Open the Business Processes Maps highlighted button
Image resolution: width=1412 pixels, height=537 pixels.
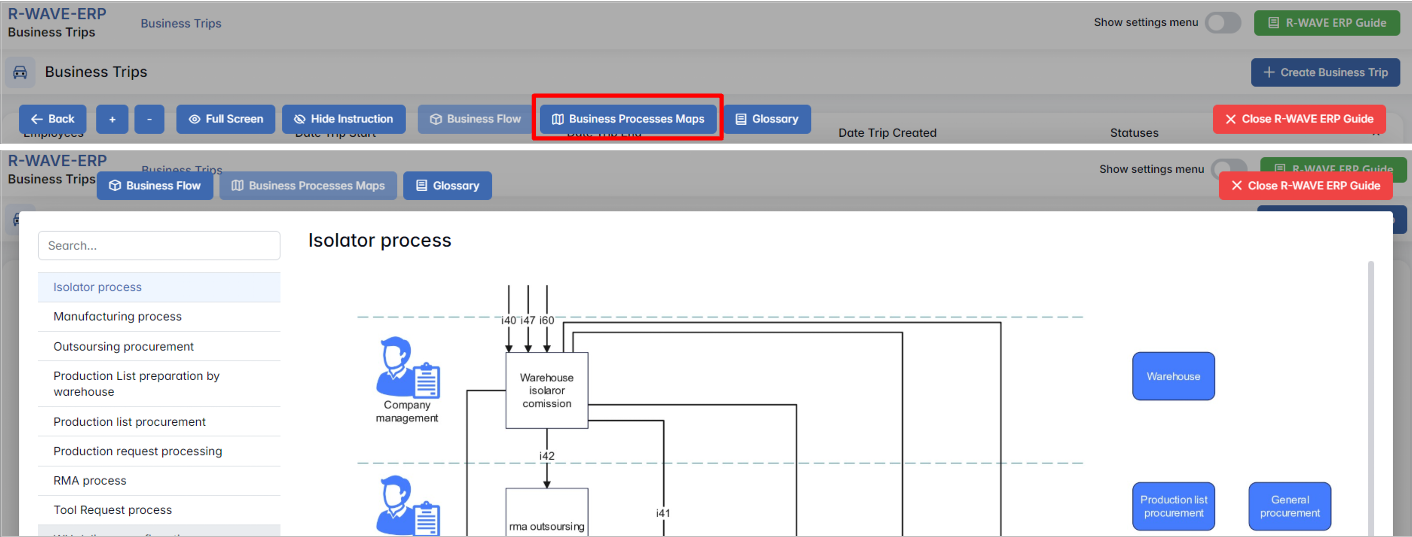point(628,119)
